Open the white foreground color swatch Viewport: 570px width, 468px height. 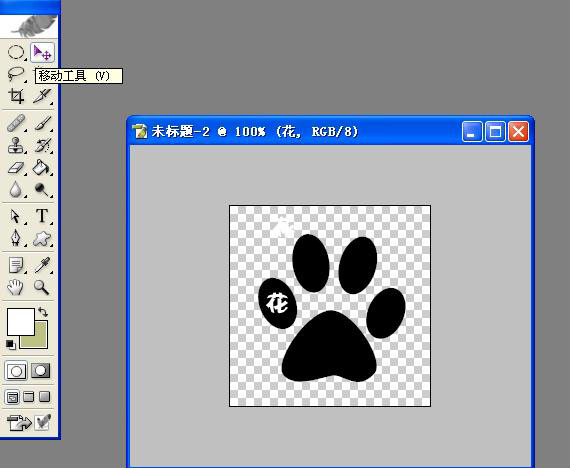21,322
